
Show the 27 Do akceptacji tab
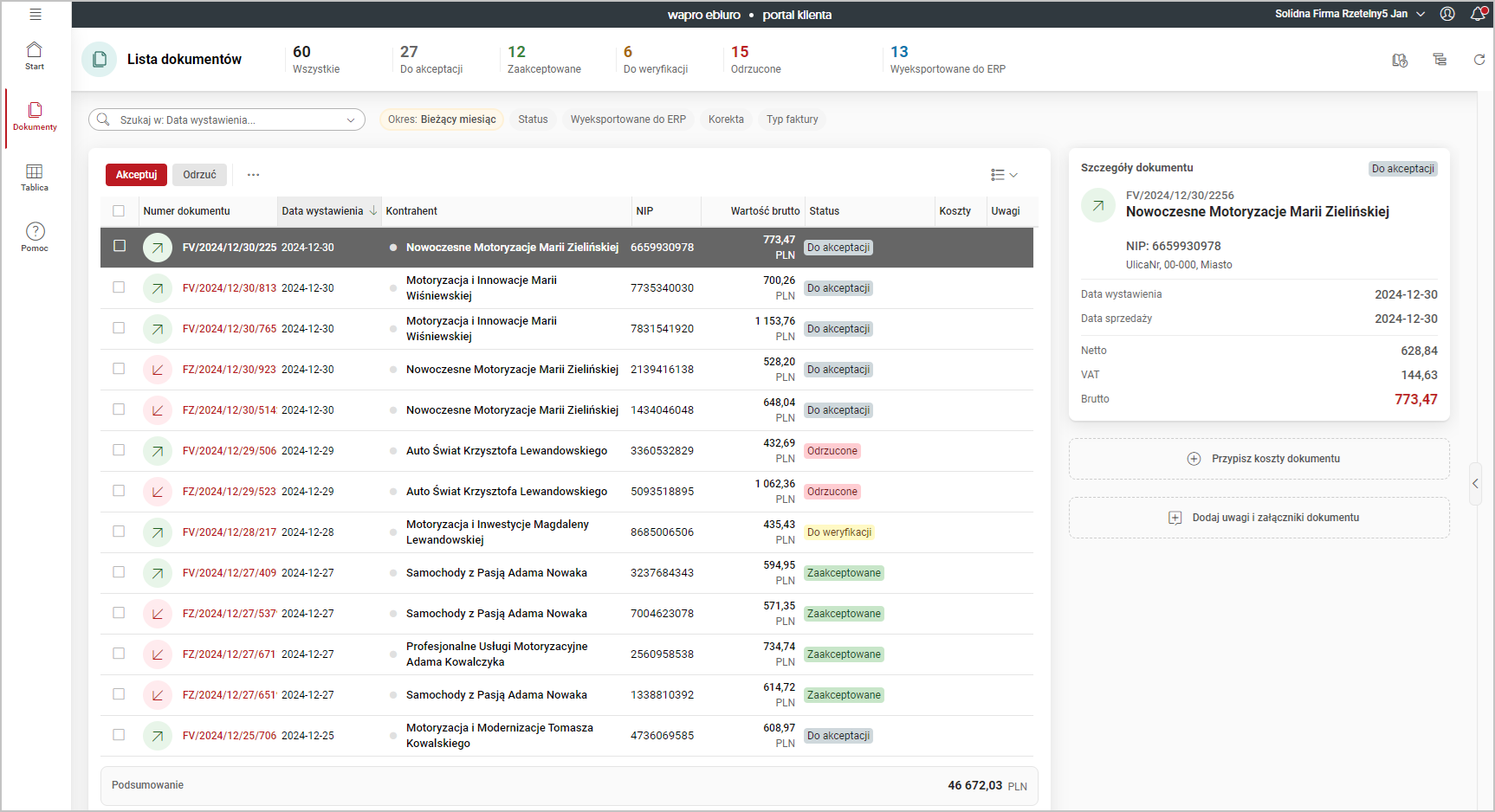coord(431,59)
